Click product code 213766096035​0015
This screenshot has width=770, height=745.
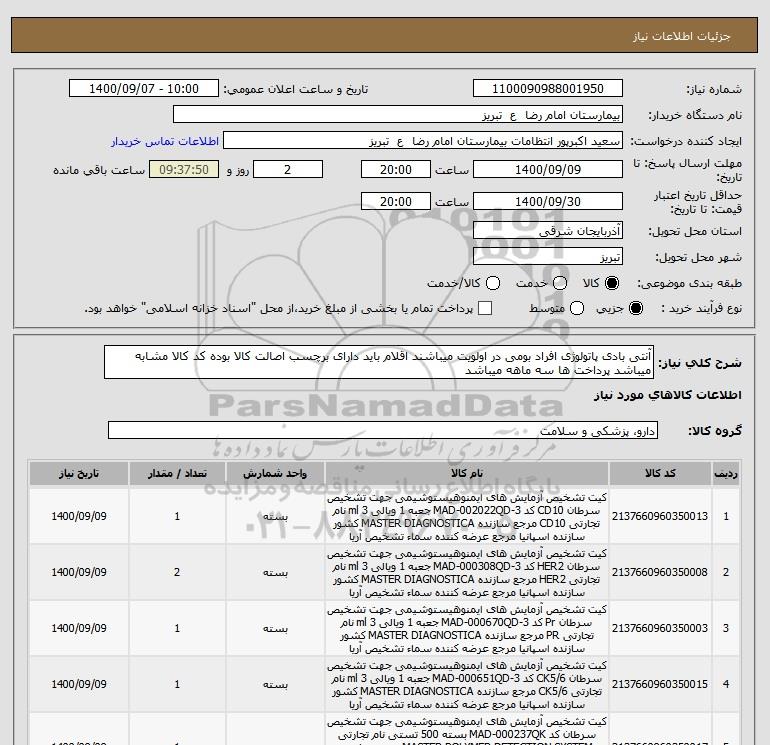[660, 684]
